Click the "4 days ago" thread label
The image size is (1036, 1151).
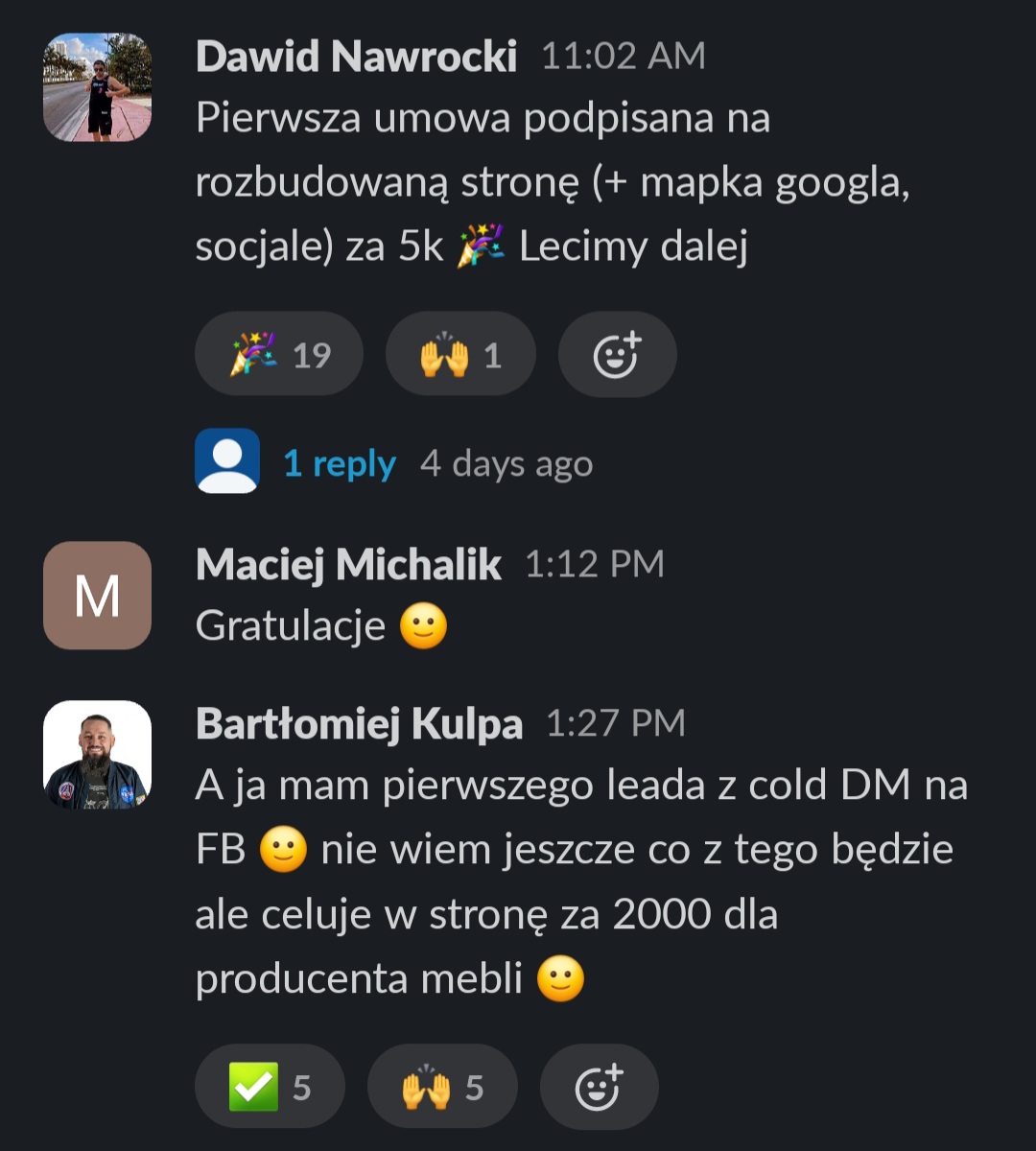tap(506, 464)
